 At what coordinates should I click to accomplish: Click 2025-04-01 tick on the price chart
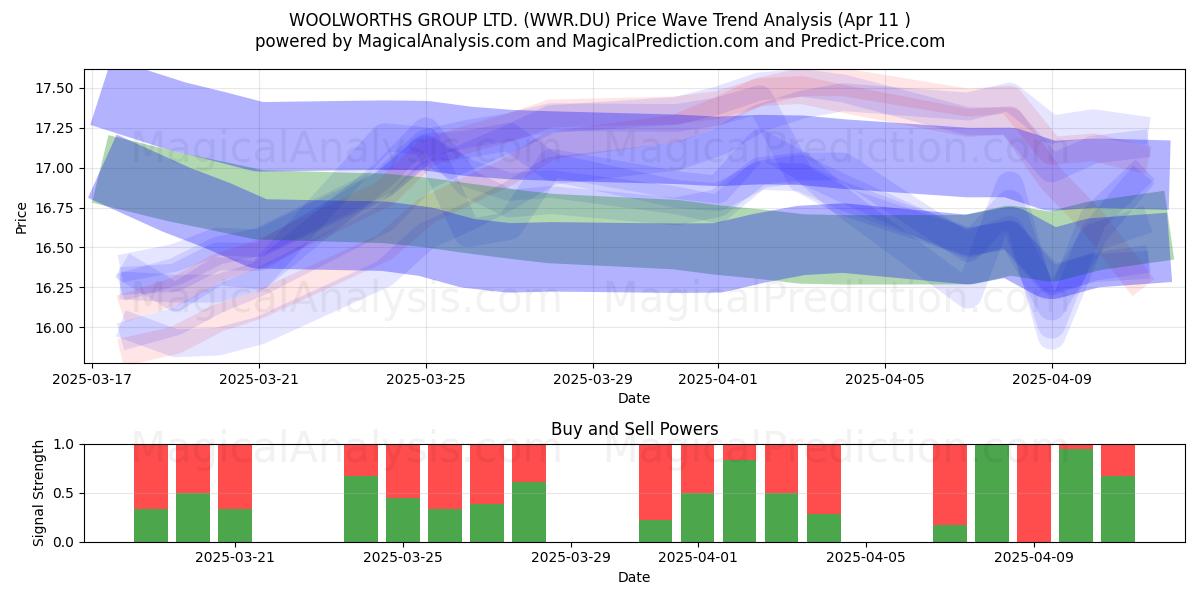click(718, 379)
